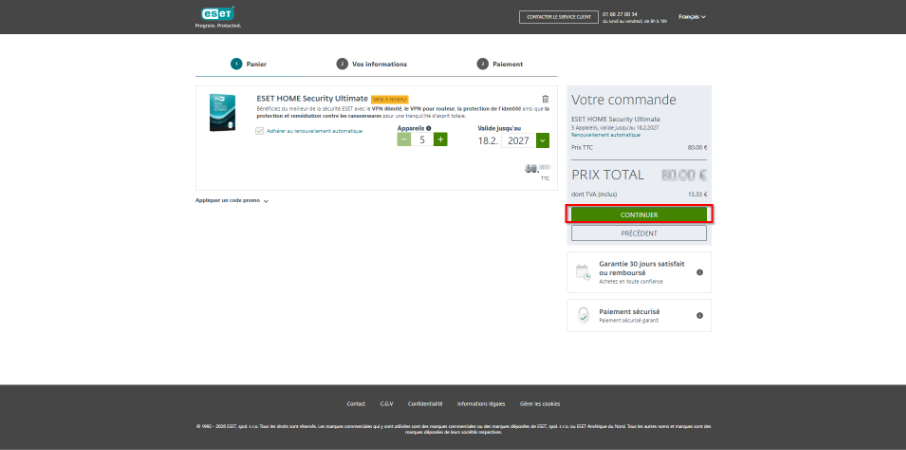Click the ESET logo in header
The width and height of the screenshot is (906, 450).
(x=217, y=14)
